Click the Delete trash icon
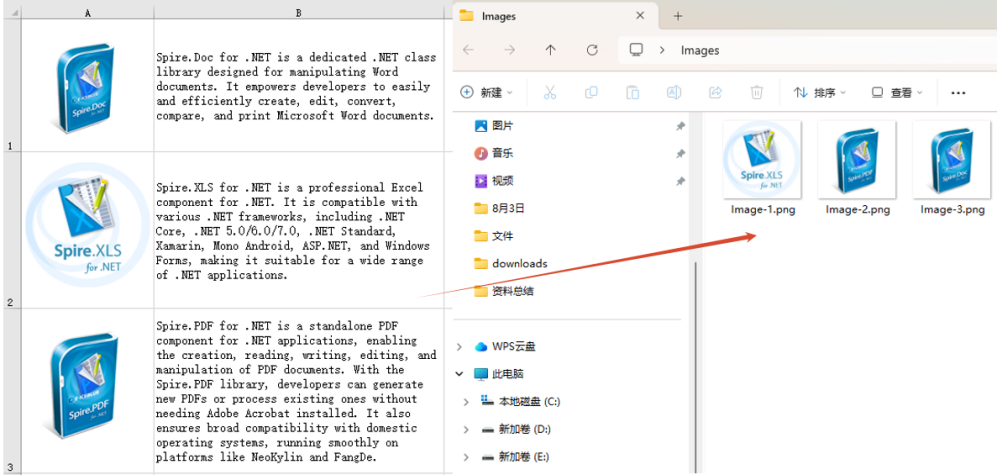 757,92
